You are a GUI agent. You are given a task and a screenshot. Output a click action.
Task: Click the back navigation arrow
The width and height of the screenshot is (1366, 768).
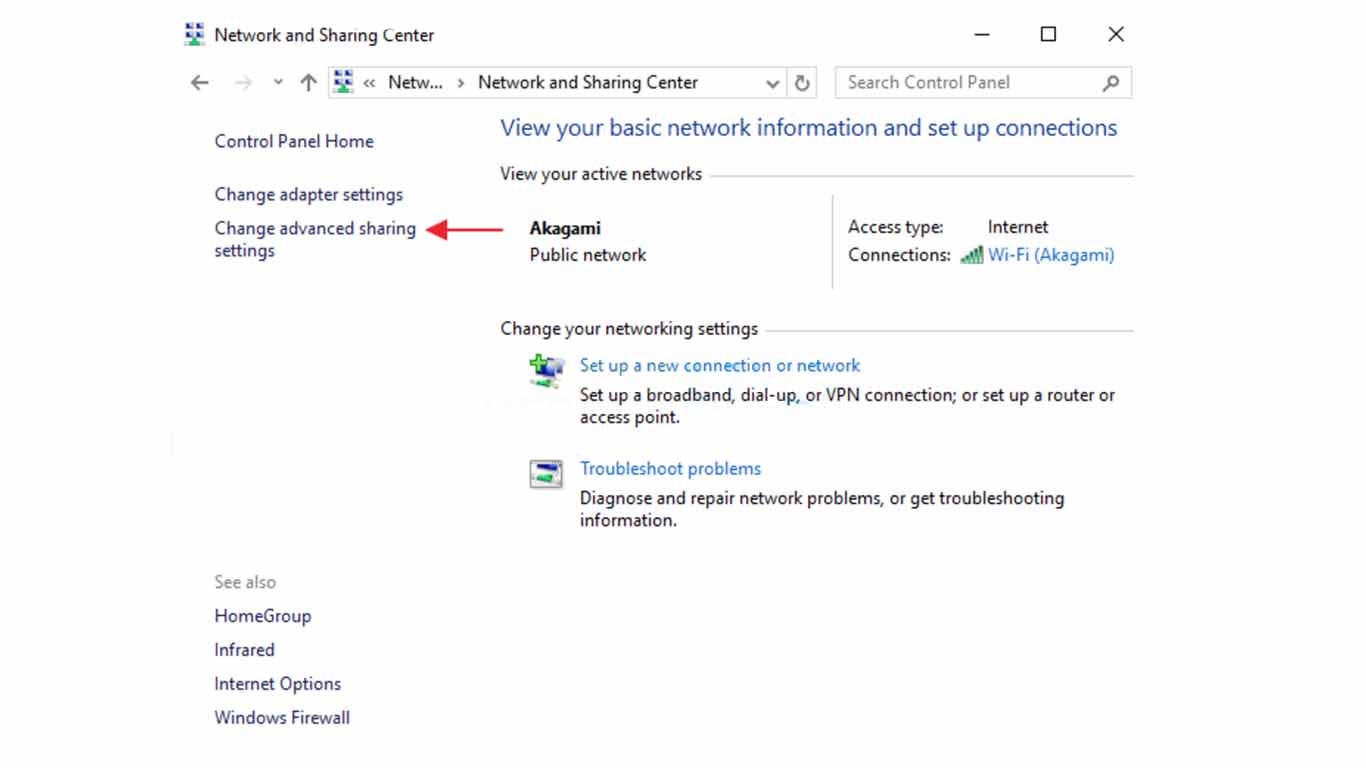[199, 82]
